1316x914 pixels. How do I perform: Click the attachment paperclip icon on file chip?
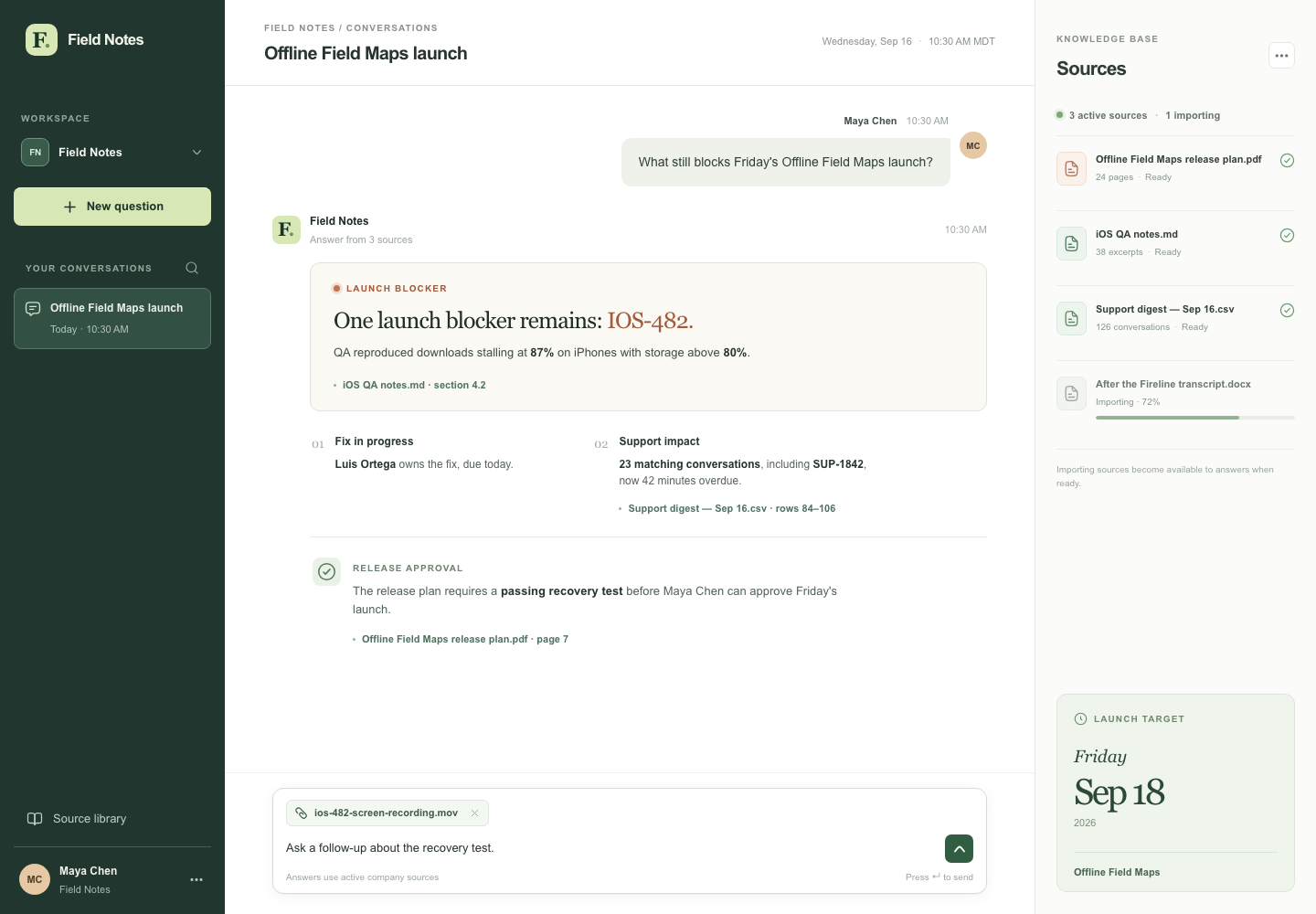[x=301, y=813]
